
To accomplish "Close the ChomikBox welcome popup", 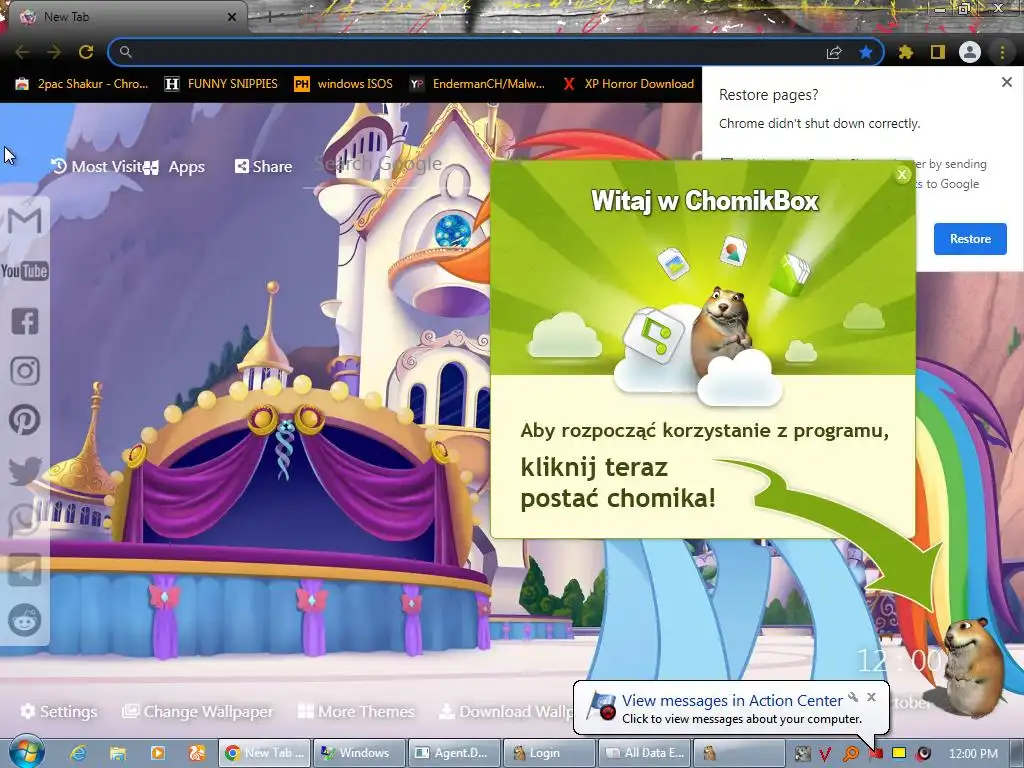I will tap(902, 174).
